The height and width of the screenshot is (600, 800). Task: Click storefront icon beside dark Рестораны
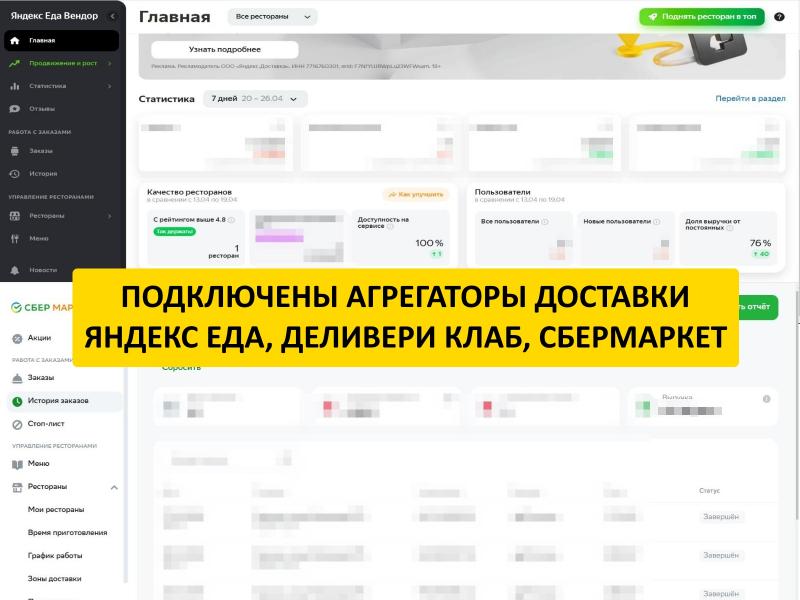tap(15, 216)
